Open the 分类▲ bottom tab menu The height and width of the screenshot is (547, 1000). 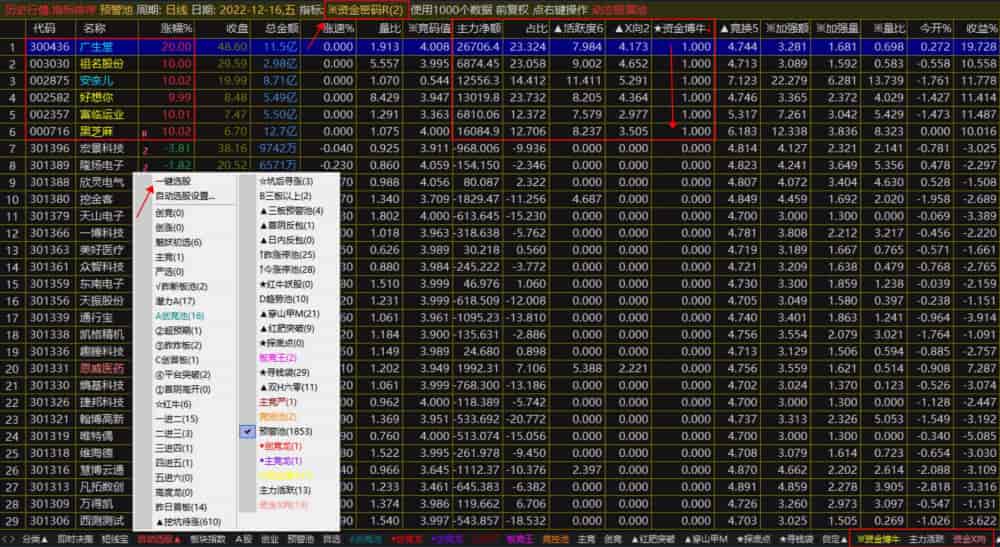click(x=35, y=539)
